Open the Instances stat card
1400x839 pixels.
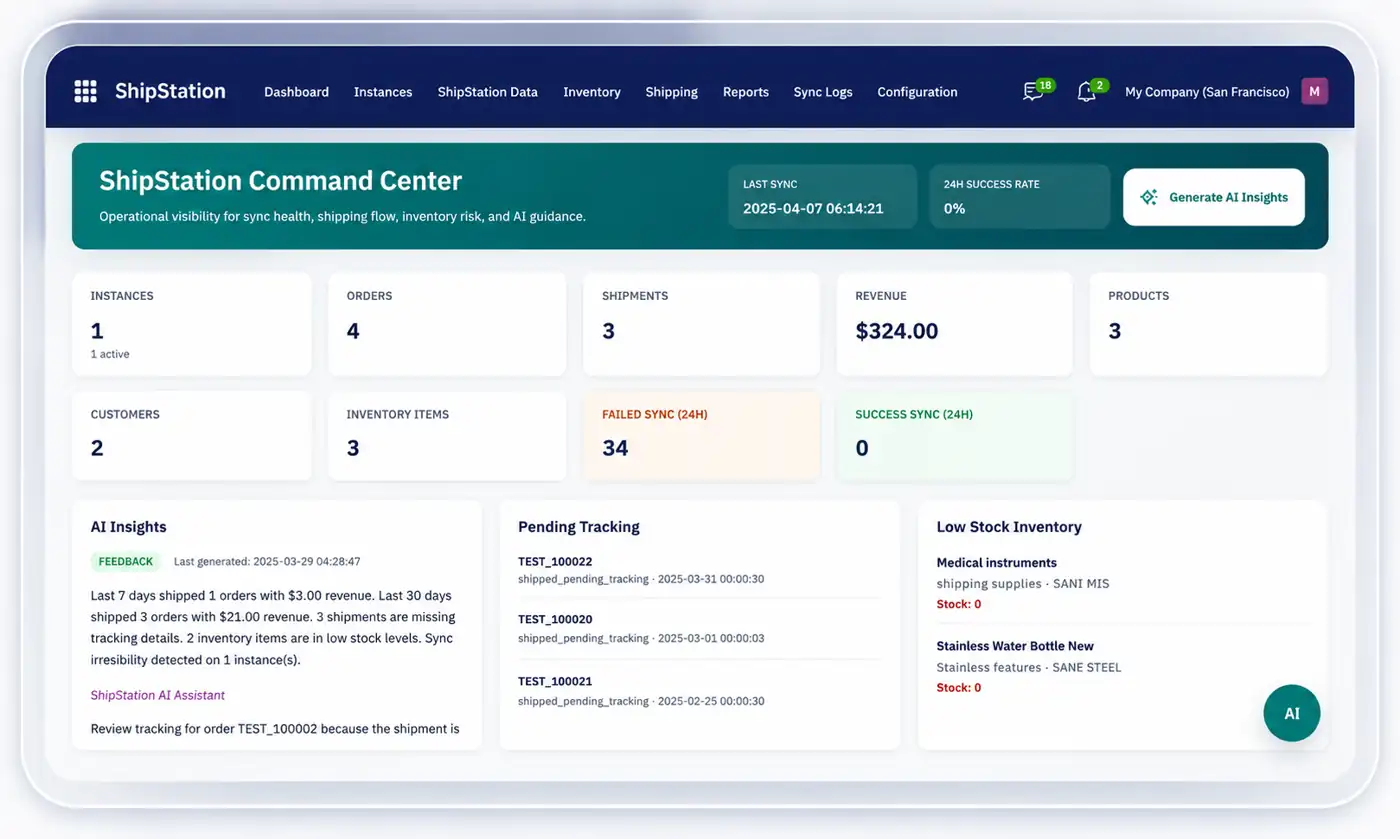(x=191, y=324)
